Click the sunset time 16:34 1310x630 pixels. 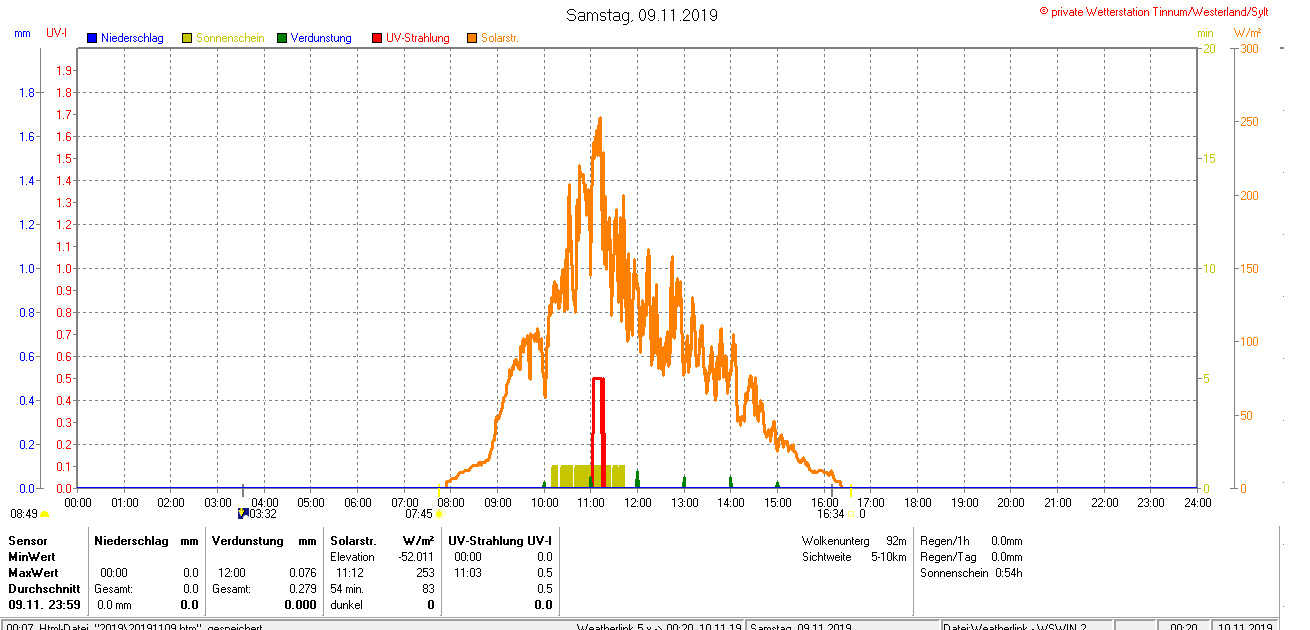(830, 513)
